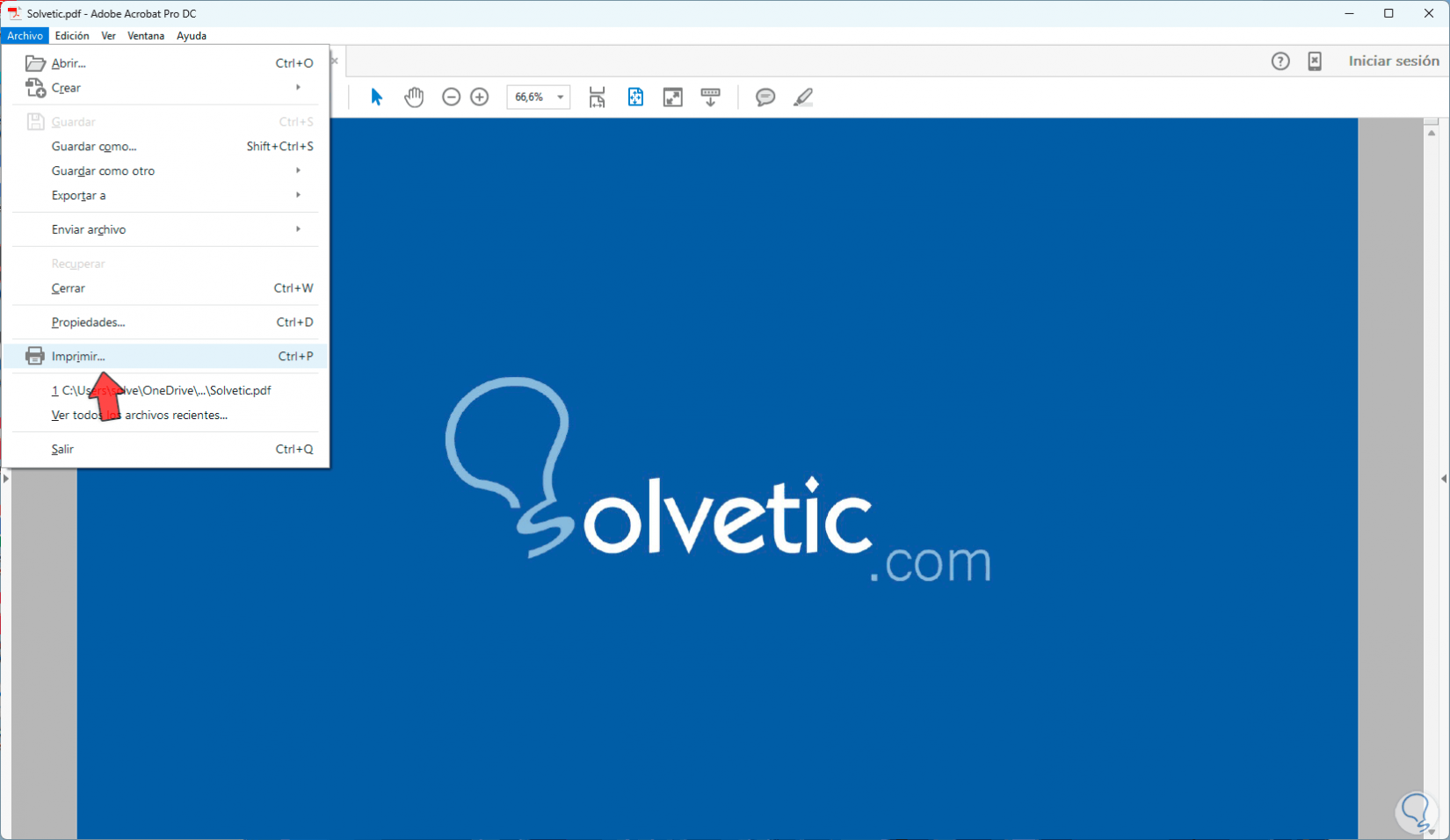Maximize the Acrobat window

[x=1388, y=13]
